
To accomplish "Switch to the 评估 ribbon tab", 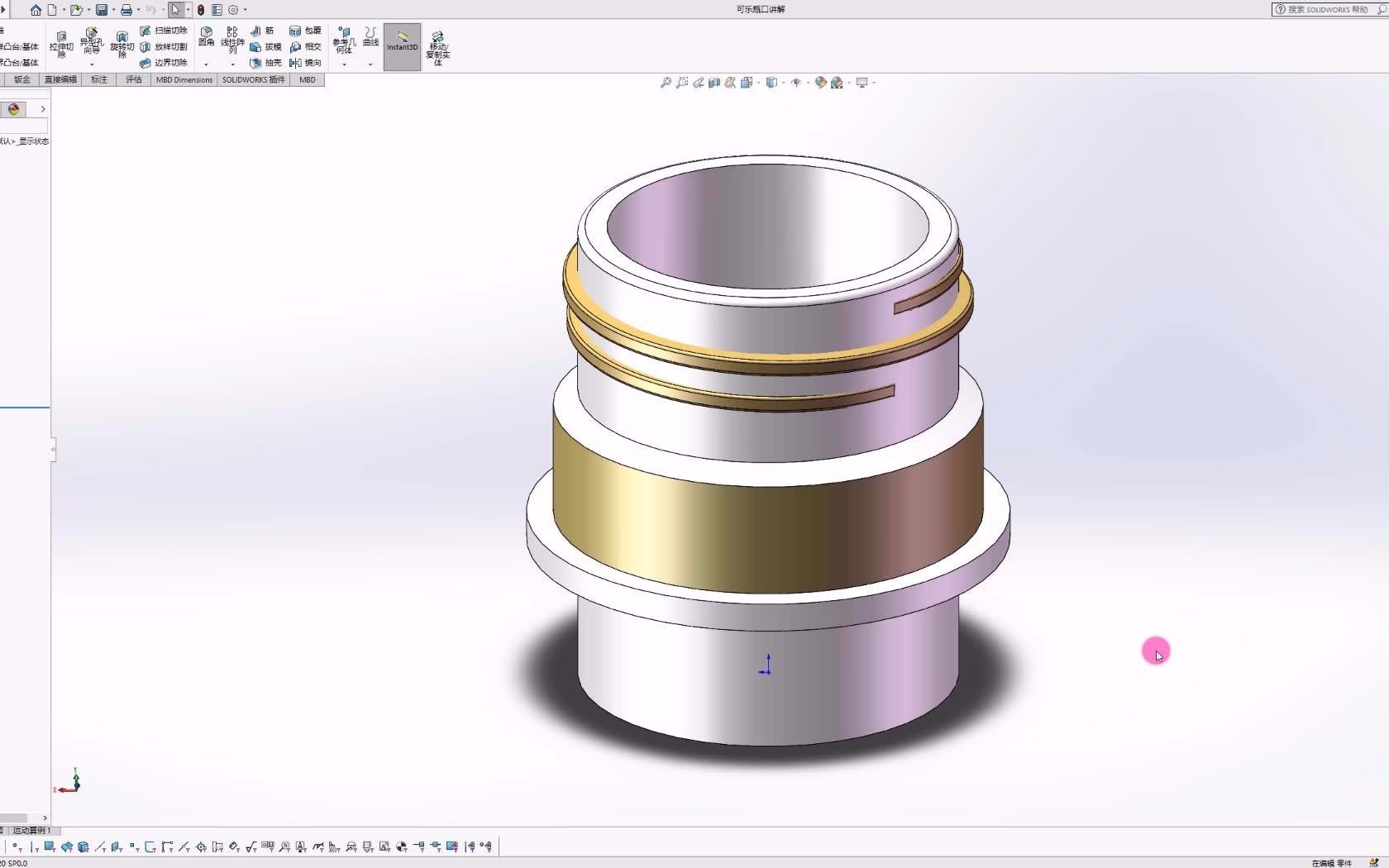I will click(133, 79).
